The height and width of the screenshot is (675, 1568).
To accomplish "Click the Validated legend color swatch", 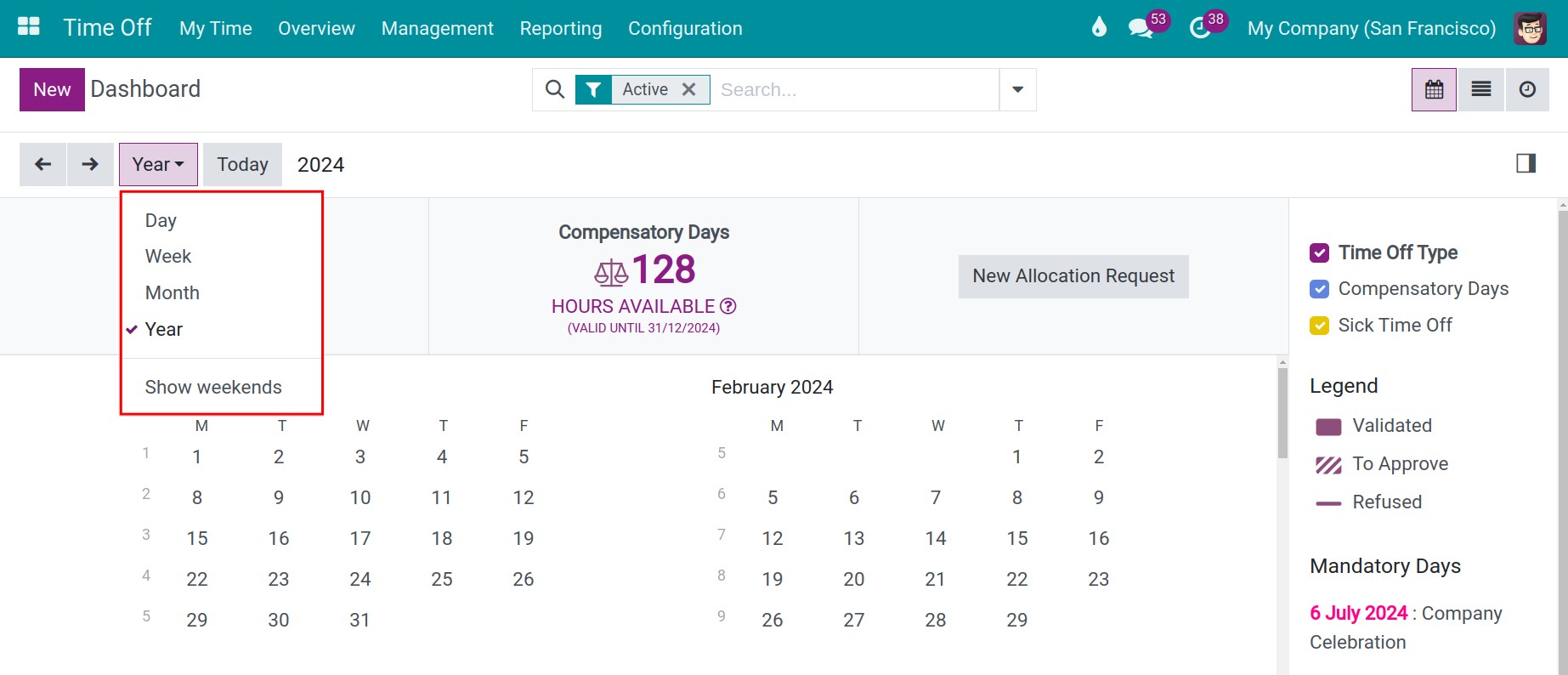I will click(1328, 426).
